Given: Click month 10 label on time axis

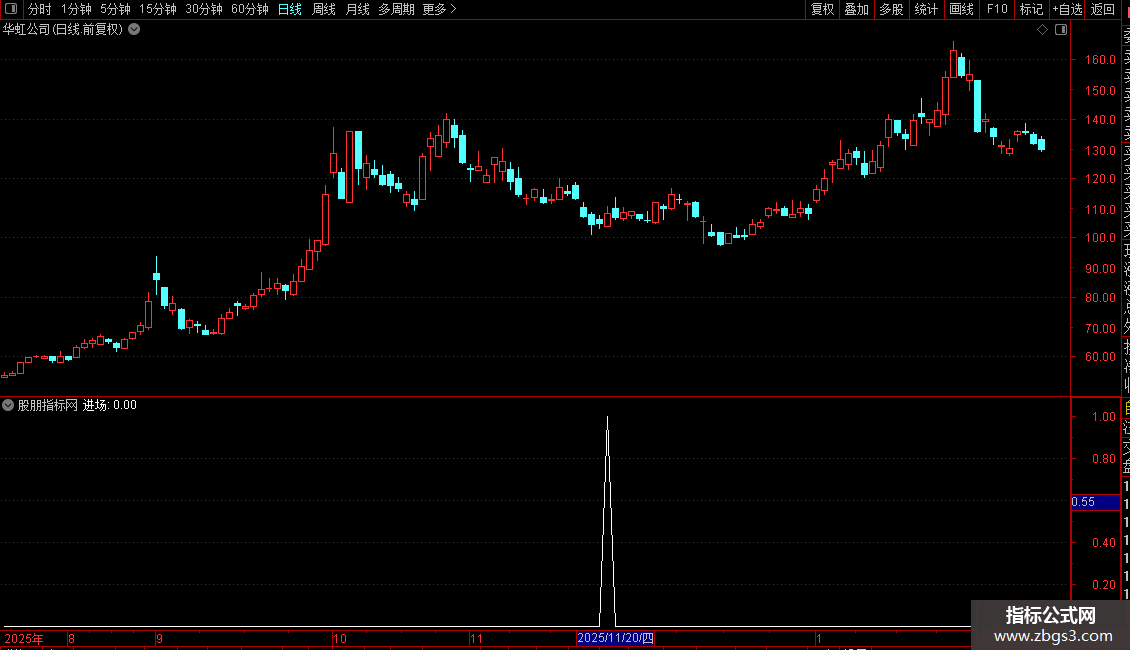Looking at the screenshot, I should [339, 638].
